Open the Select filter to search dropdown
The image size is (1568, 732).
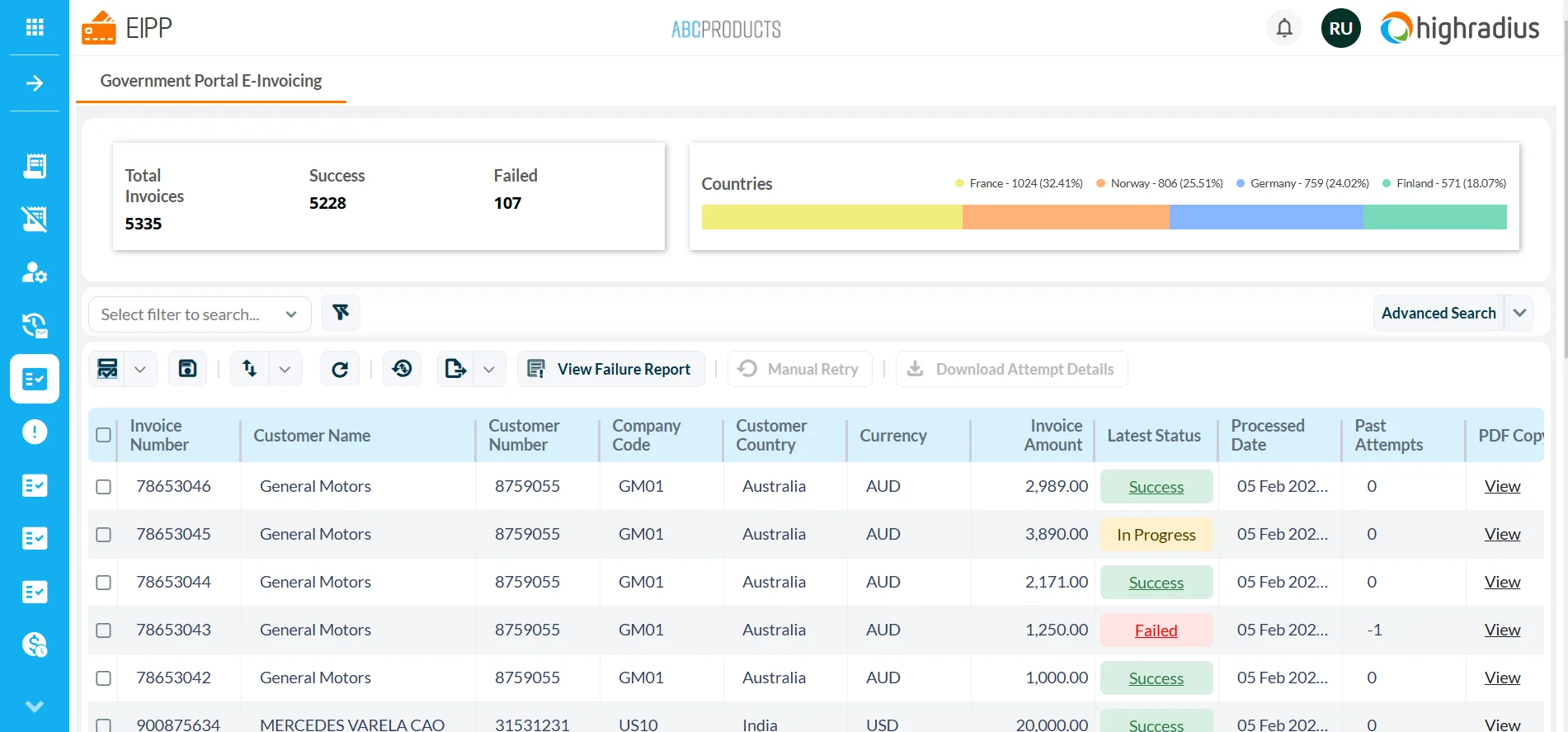point(200,314)
